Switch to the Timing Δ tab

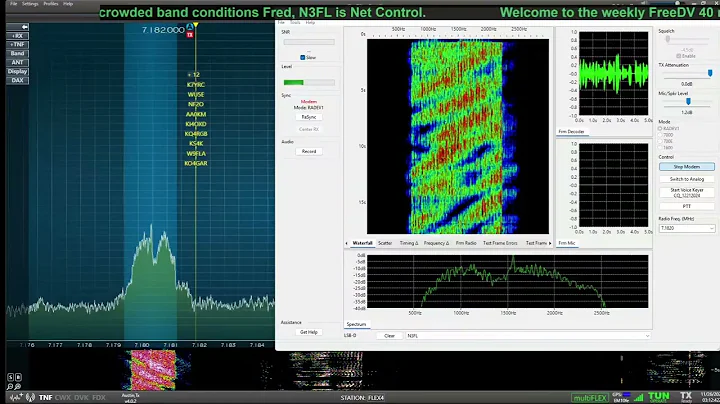point(409,243)
